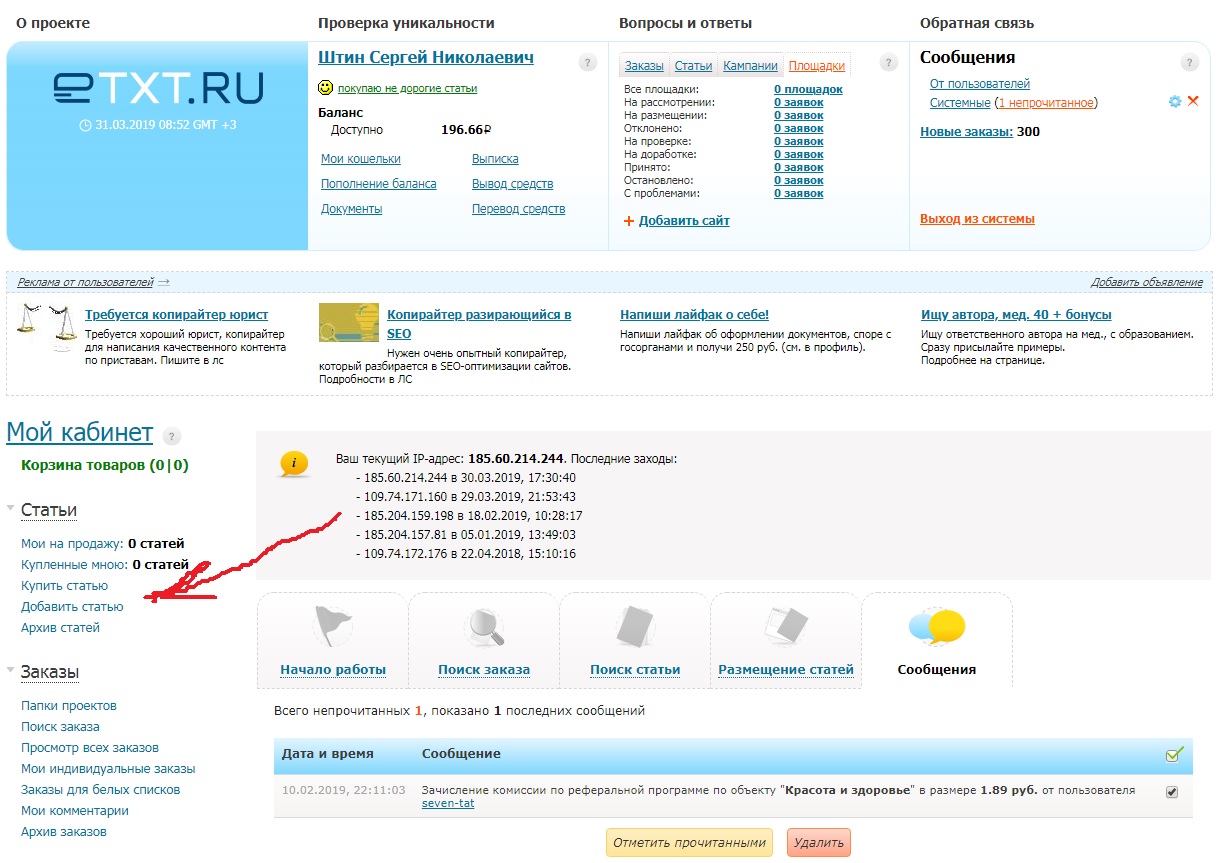This screenshot has width=1221, height=863.
Task: Open the 1 непрочитанное link
Action: coord(1047,103)
